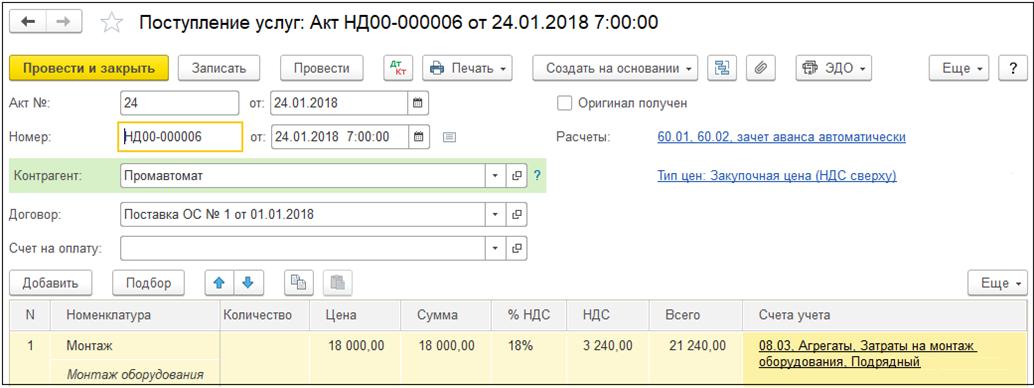Expand the Договор dropdown arrow
The height and width of the screenshot is (388, 1034).
tap(496, 214)
